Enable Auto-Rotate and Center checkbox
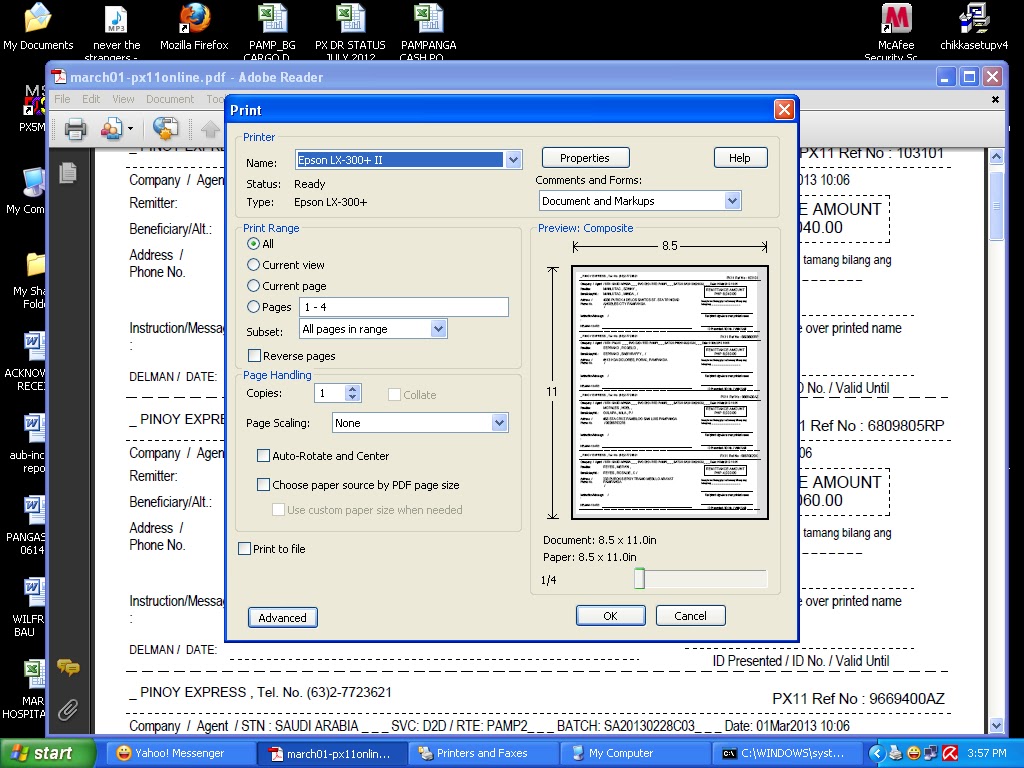Viewport: 1024px width, 768px height. (263, 455)
